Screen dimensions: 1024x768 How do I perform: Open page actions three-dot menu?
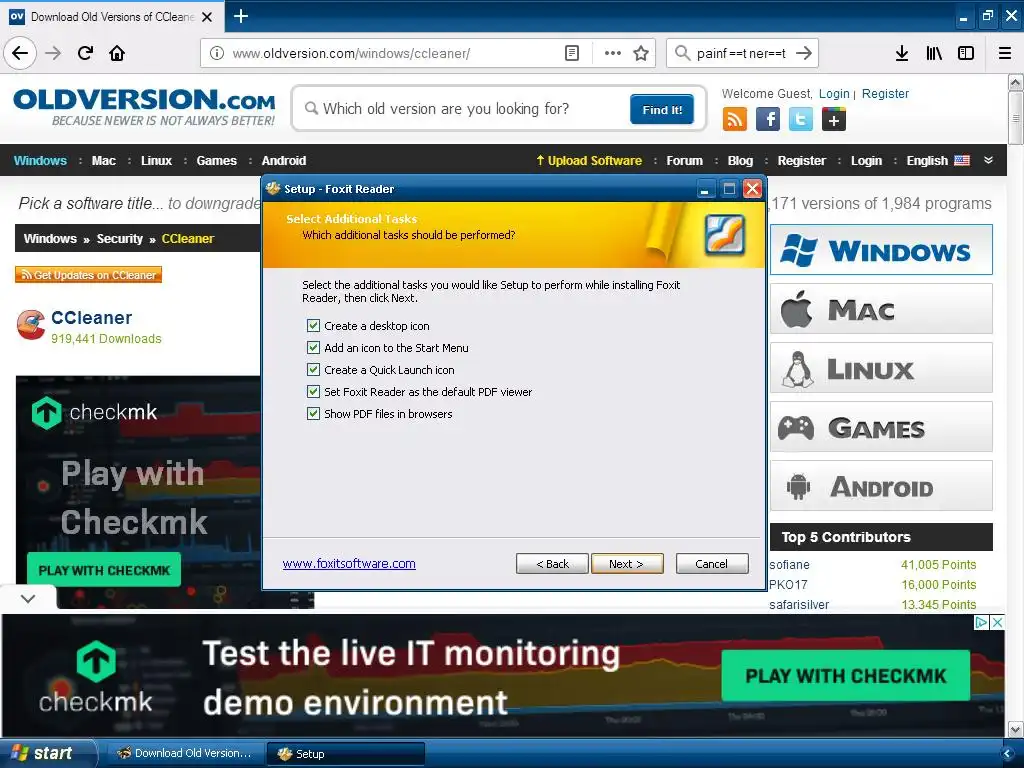[x=613, y=53]
